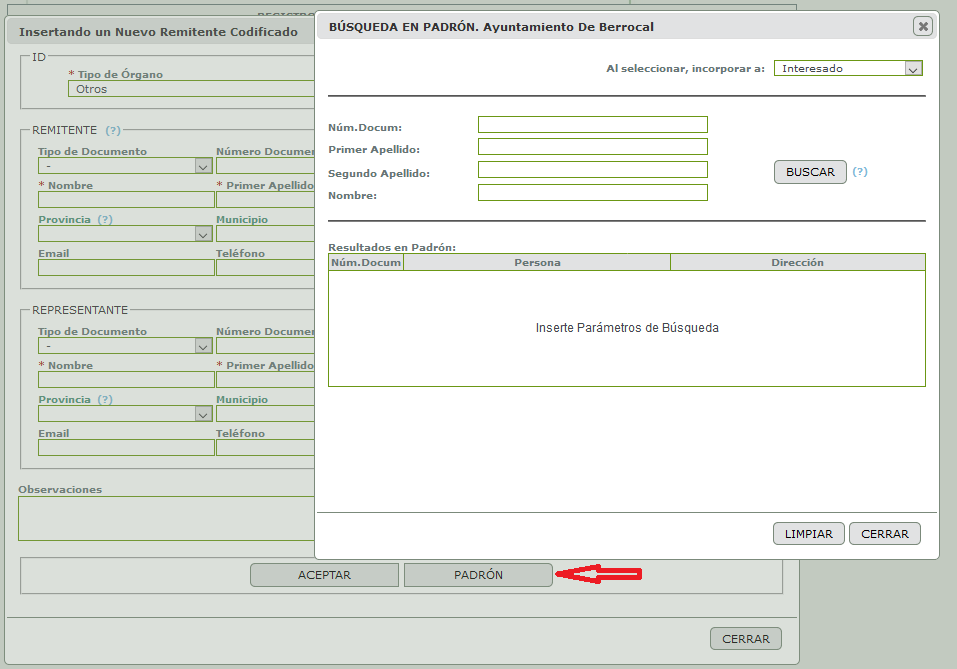Expand the 'Al seleccionar, incorporar a' dropdown
The height and width of the screenshot is (669, 957).
pos(848,68)
